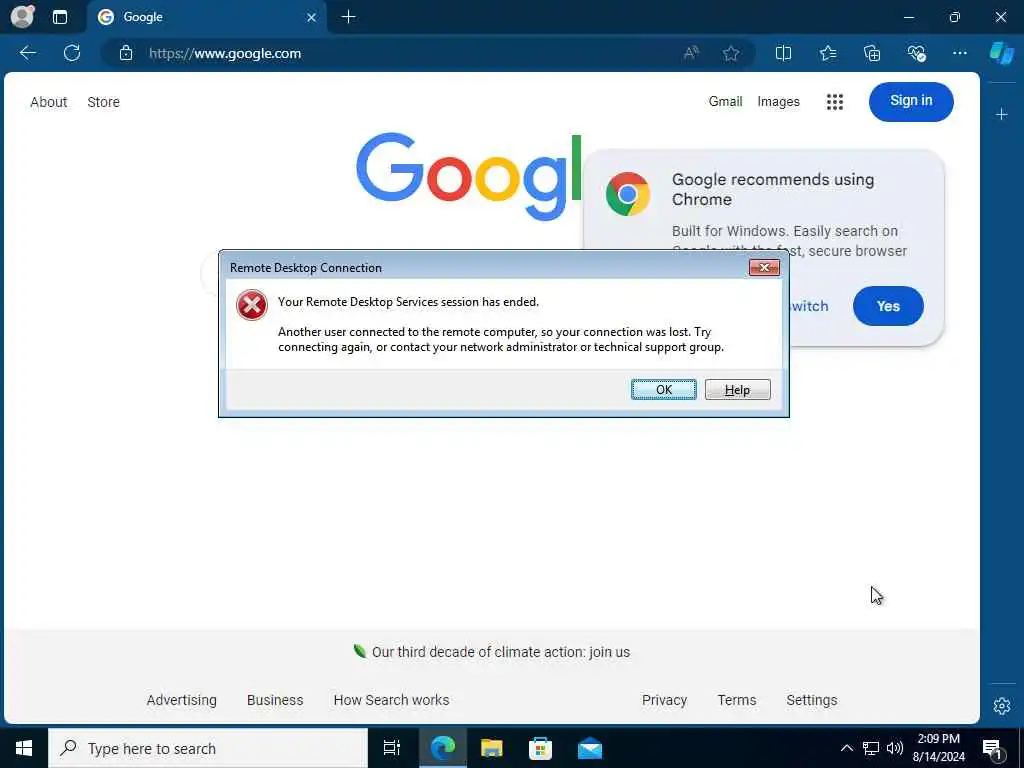Open Edge Settings and more menu
This screenshot has height=768, width=1024.
pos(959,53)
